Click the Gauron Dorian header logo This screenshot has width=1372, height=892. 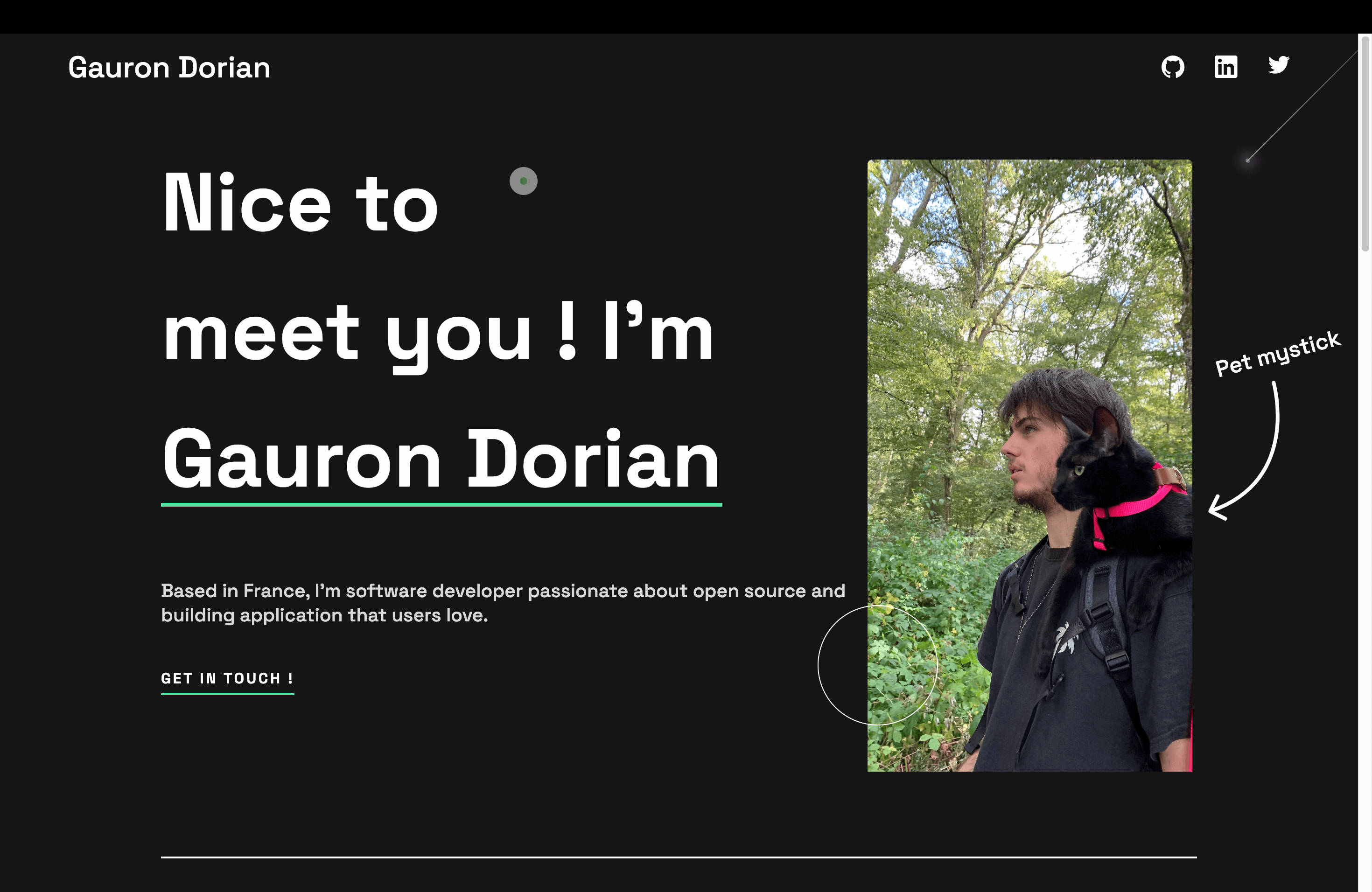click(x=169, y=68)
